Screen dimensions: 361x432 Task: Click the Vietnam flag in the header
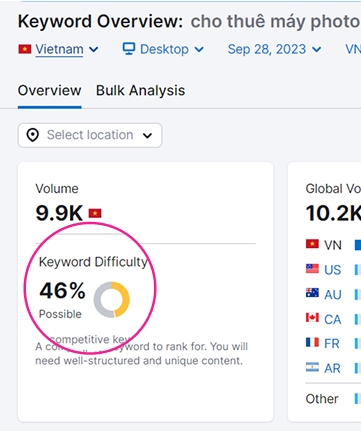pyautogui.click(x=25, y=49)
